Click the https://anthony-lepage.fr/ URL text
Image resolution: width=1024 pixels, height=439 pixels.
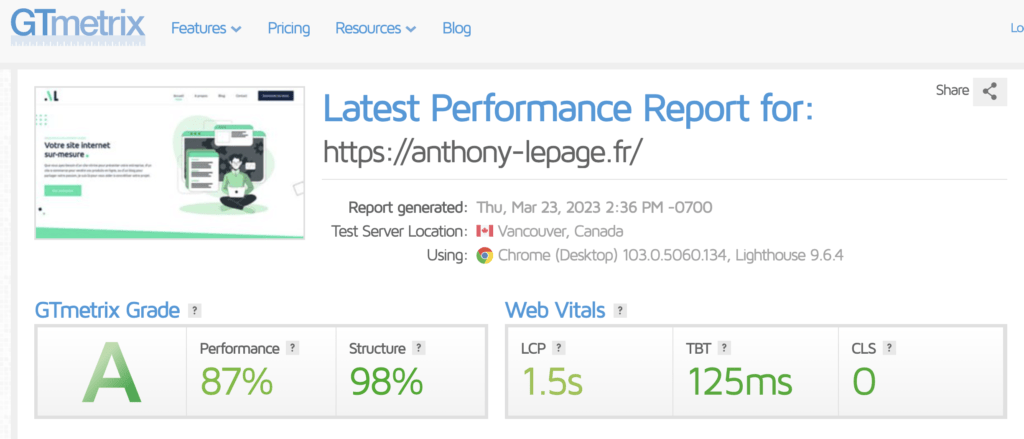pos(484,152)
